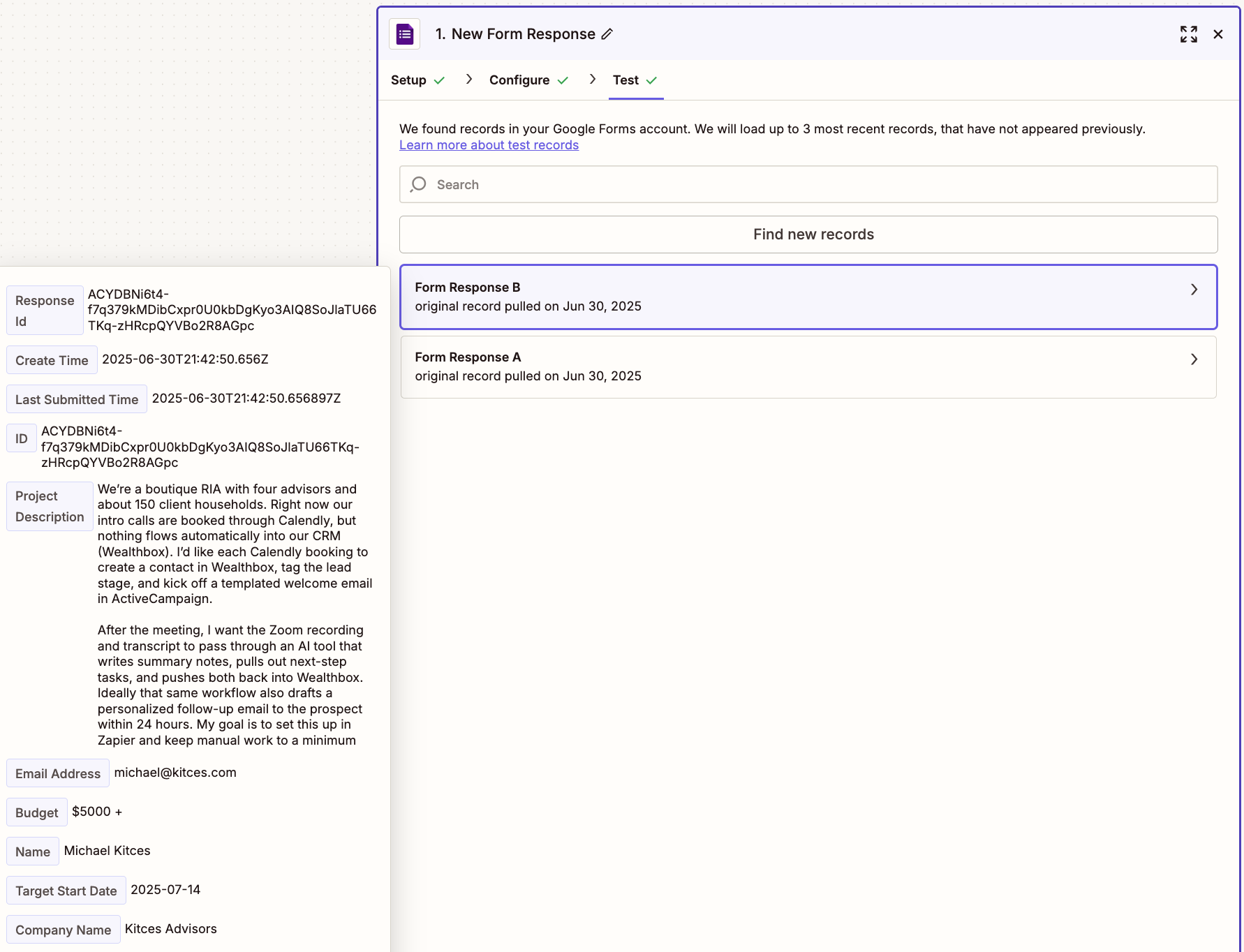Viewport: 1244px width, 952px height.
Task: Edit step name with pencil icon
Action: (x=607, y=34)
